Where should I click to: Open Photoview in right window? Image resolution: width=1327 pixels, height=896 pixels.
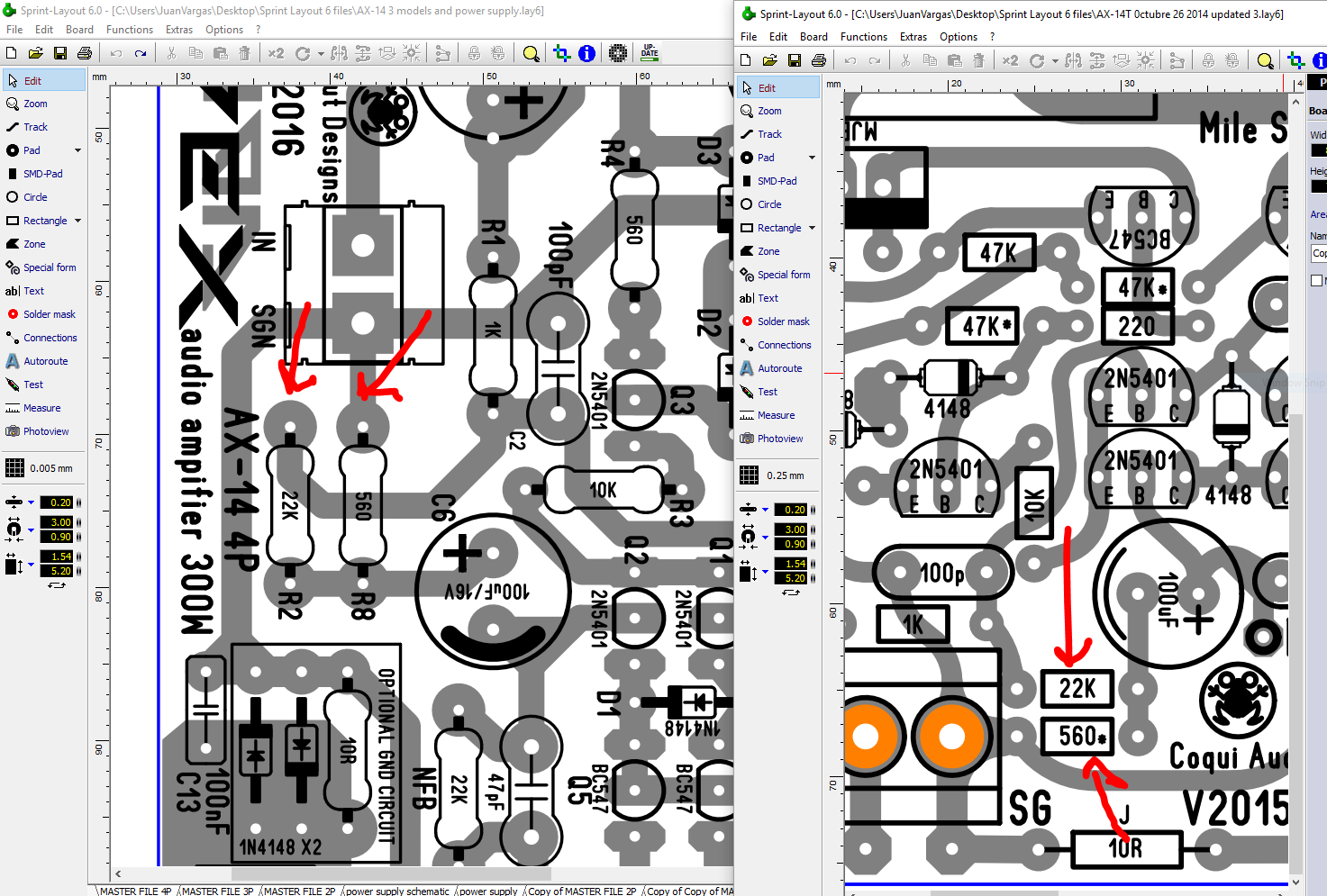pyautogui.click(x=777, y=439)
